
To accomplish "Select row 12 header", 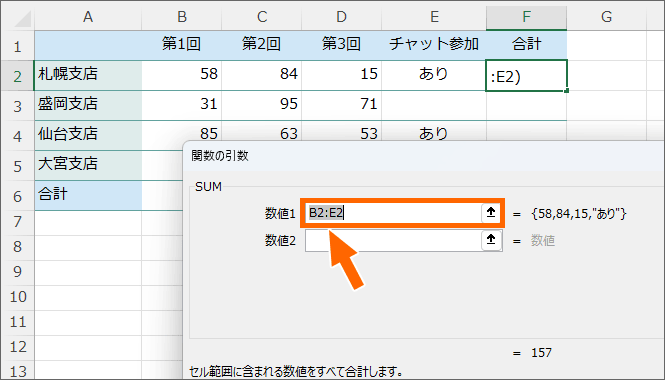I will 17,348.
